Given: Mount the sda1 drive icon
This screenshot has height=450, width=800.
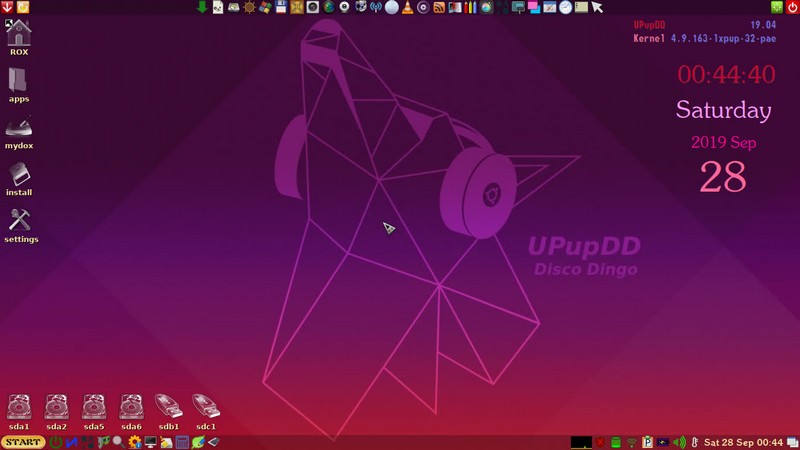Looking at the screenshot, I should [x=19, y=407].
